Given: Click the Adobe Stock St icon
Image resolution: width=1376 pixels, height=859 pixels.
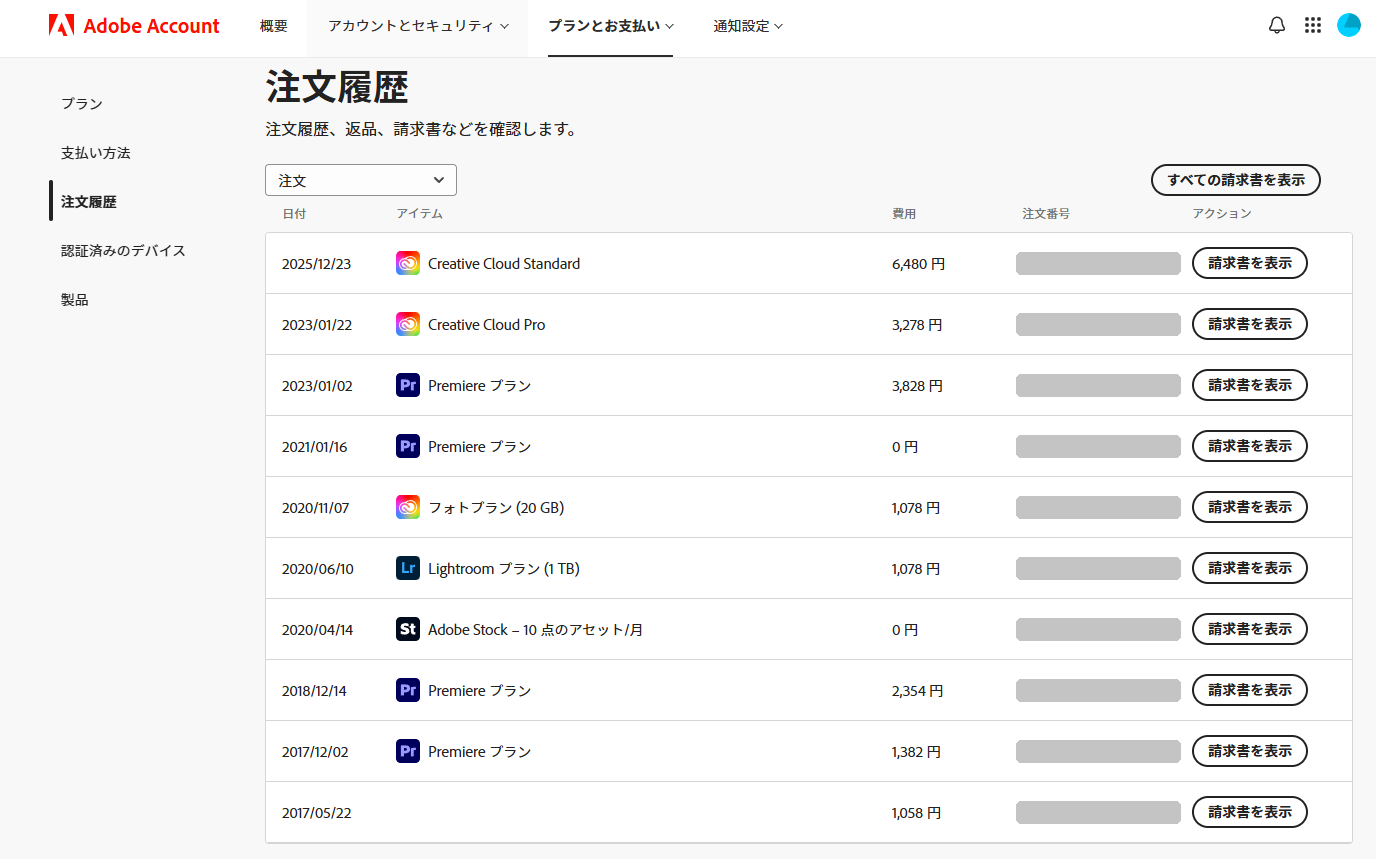Looking at the screenshot, I should point(408,630).
